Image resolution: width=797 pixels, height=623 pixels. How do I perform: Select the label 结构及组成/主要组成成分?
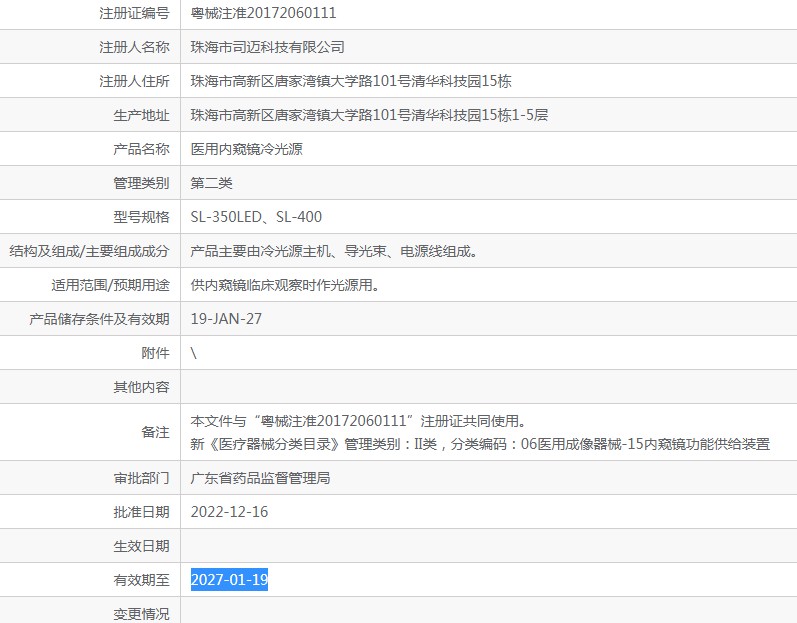[89, 251]
